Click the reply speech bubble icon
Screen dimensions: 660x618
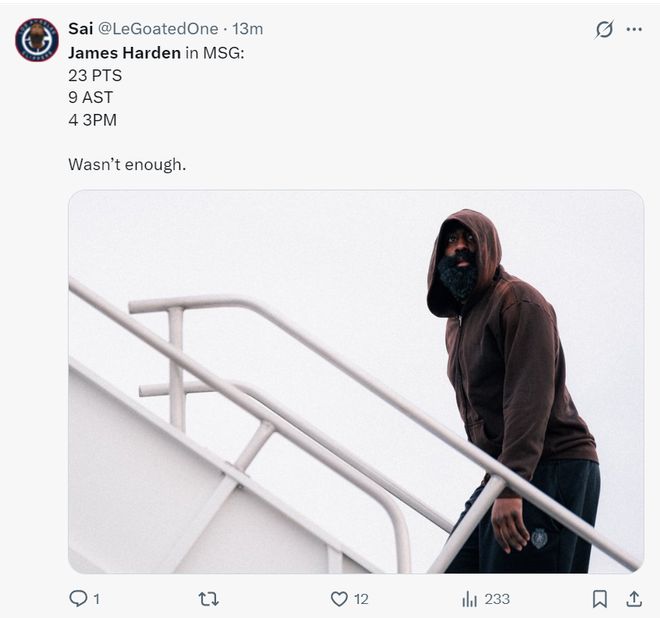point(78,598)
